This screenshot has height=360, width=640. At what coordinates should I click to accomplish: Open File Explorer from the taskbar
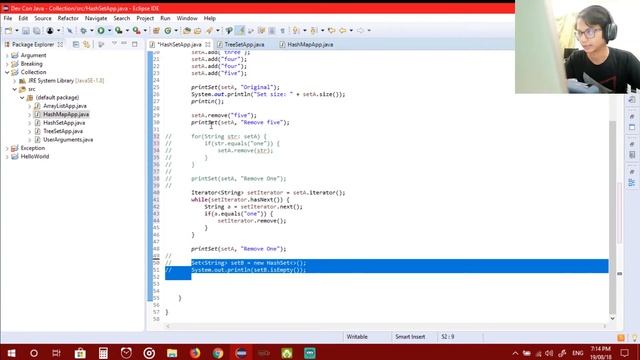tap(172, 353)
